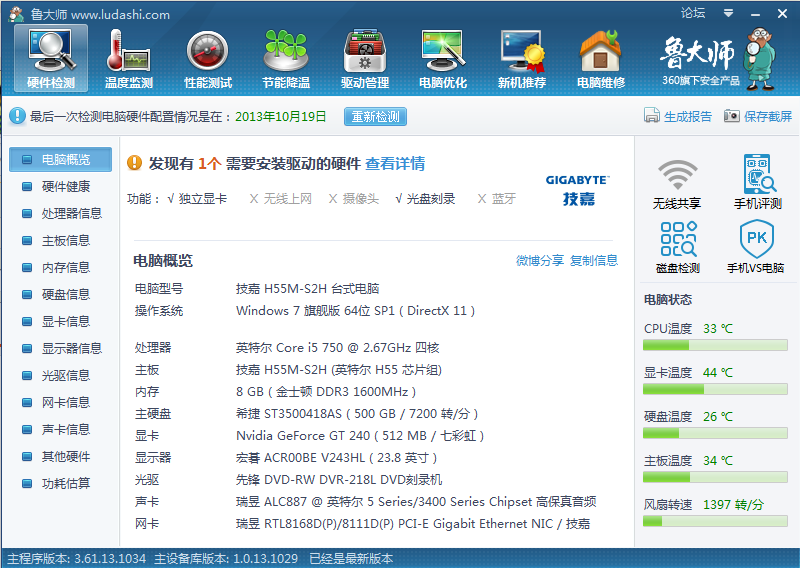Screen dimensions: 800x568
Task: Open the 电脑维修 computer repair icon
Action: click(x=600, y=58)
